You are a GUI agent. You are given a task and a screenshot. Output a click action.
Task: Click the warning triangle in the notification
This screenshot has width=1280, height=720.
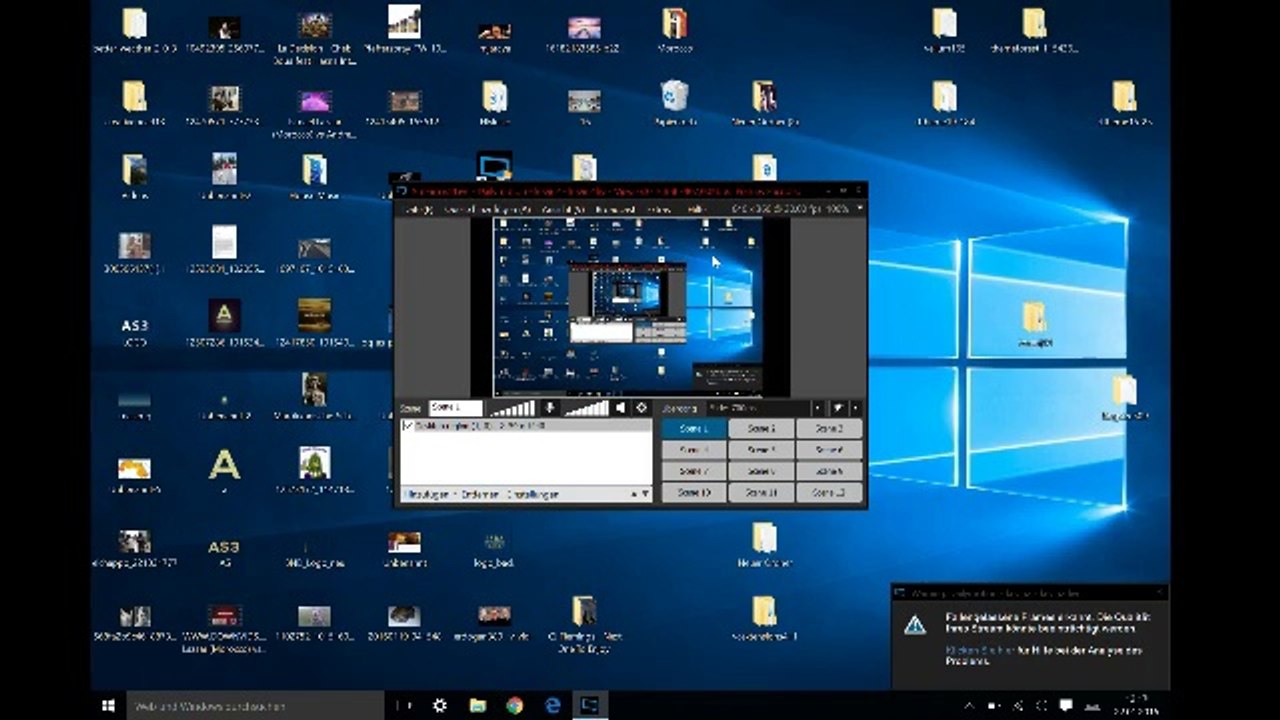click(x=915, y=625)
